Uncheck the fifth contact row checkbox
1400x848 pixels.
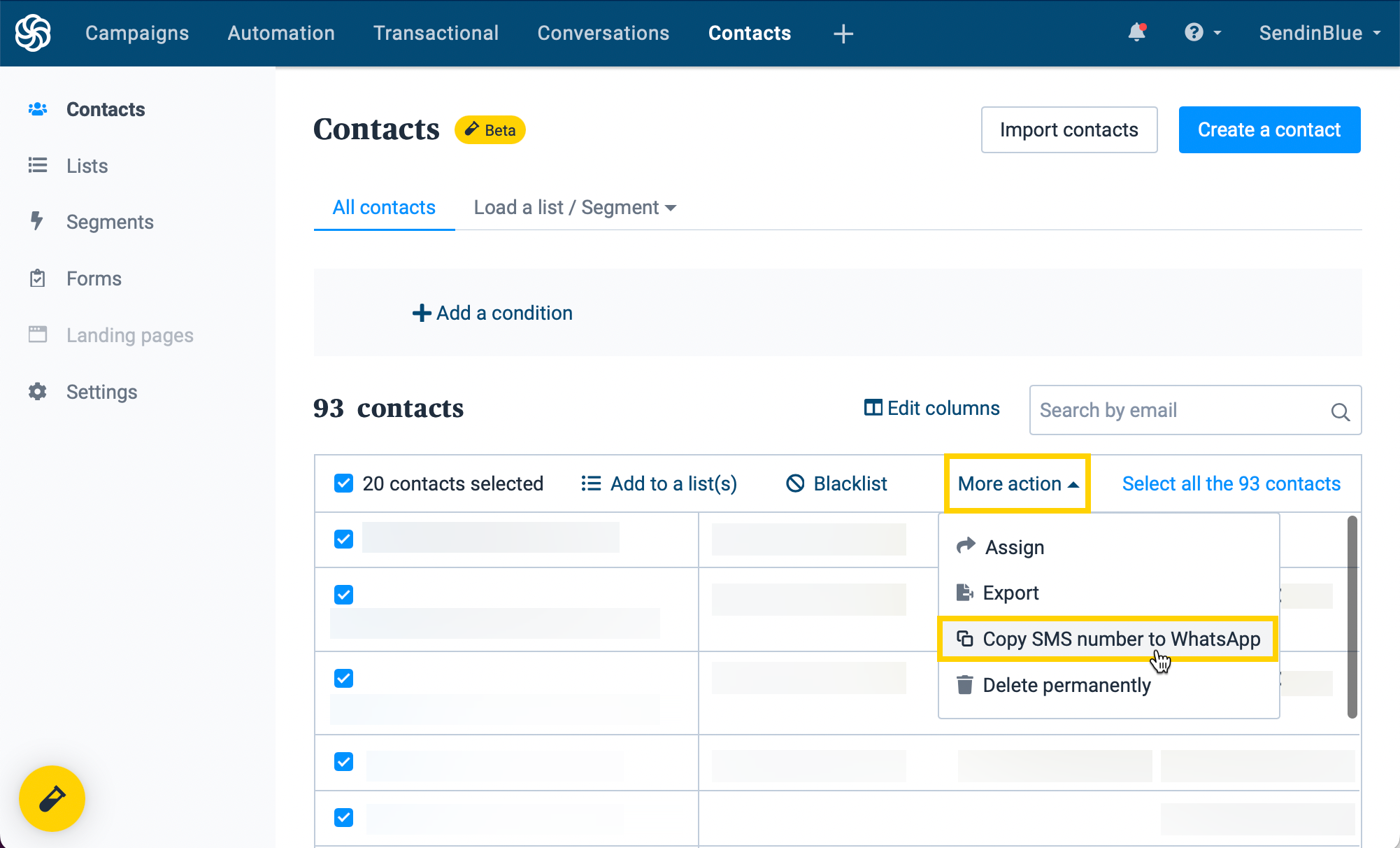click(343, 817)
